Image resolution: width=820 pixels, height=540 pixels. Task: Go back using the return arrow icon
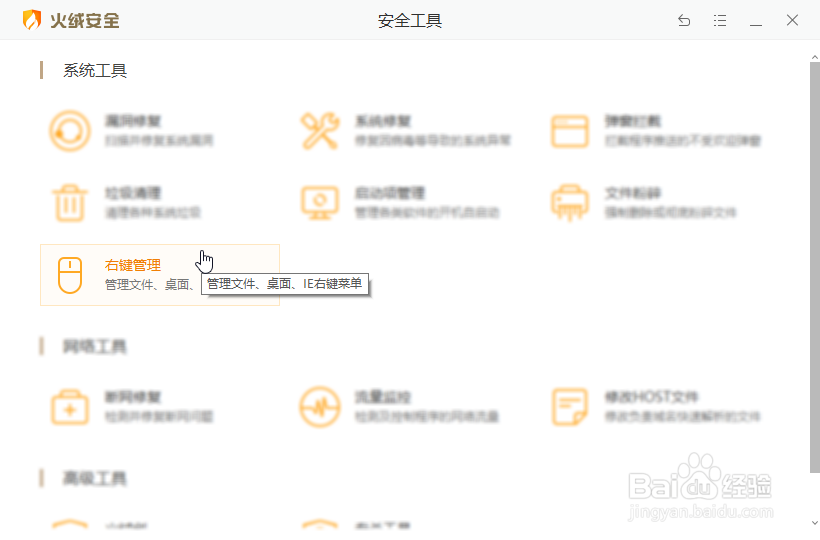coord(684,20)
